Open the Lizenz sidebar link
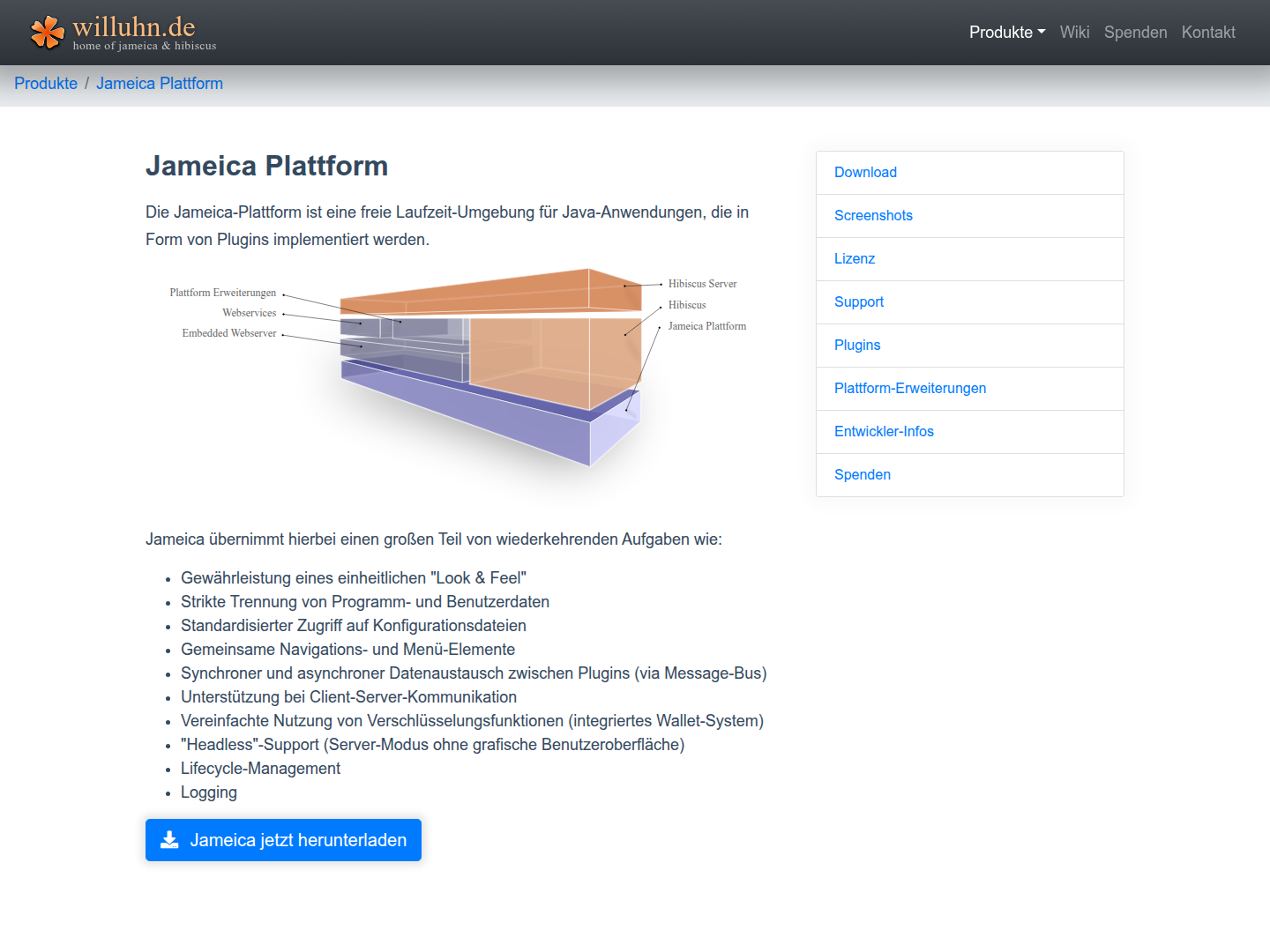Screen dimensions: 1270x952 (970, 259)
